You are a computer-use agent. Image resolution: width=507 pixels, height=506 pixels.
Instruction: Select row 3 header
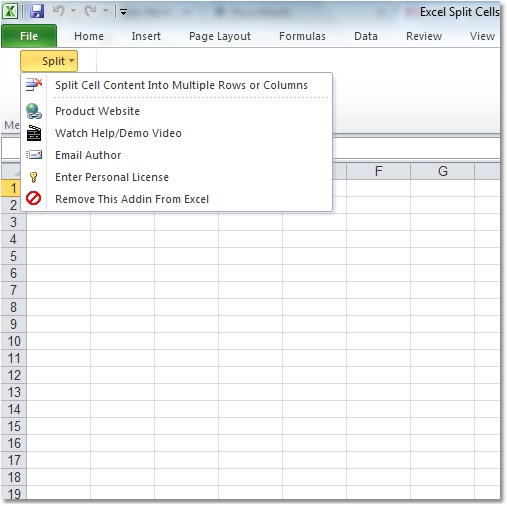[x=13, y=222]
